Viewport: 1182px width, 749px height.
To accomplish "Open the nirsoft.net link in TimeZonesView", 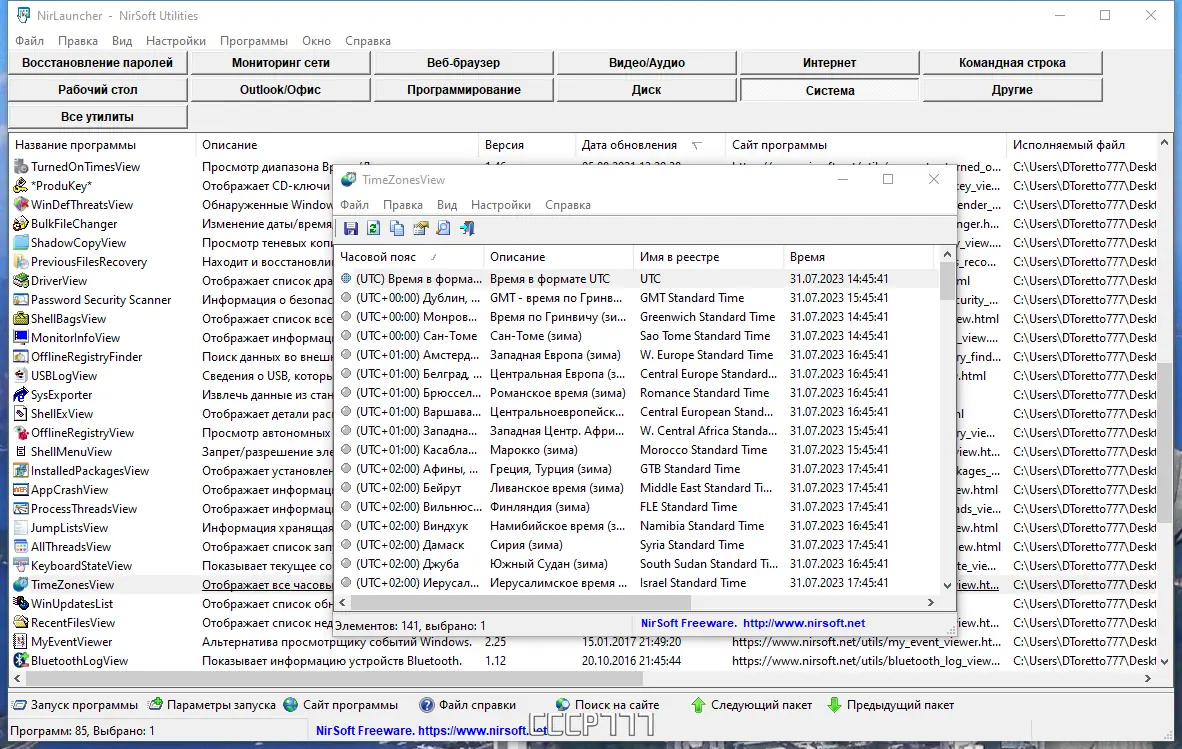I will [804, 623].
